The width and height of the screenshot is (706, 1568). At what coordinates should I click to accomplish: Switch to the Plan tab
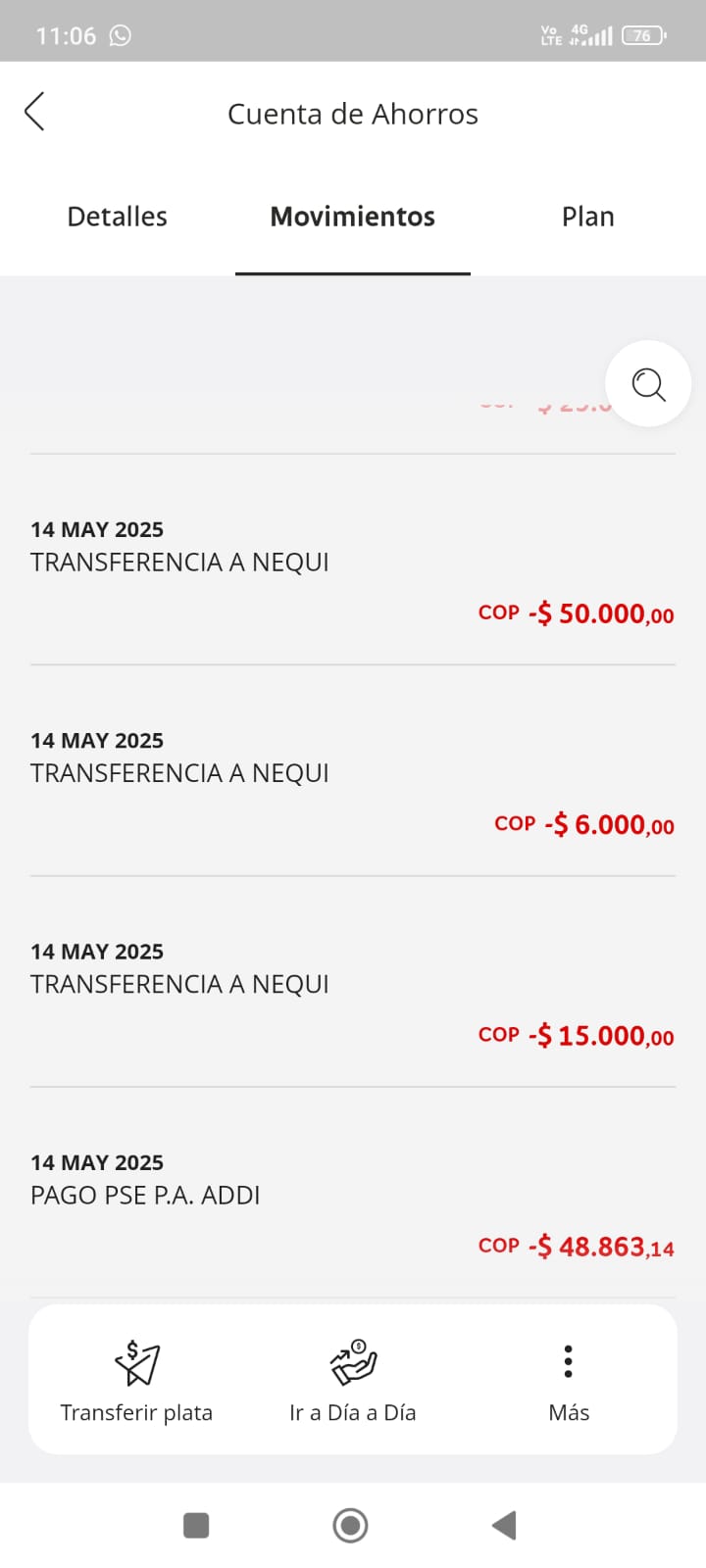[587, 217]
